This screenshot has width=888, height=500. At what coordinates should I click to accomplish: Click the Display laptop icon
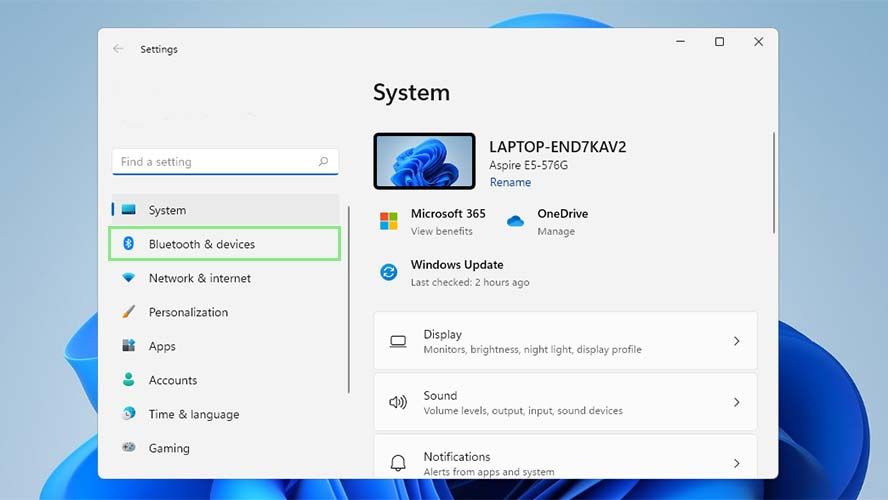coord(398,341)
